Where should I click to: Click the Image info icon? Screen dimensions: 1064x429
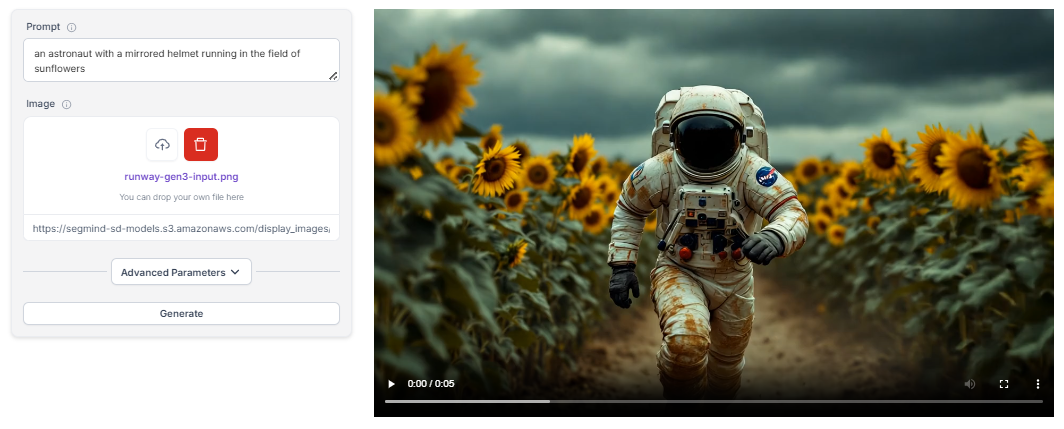[66, 105]
